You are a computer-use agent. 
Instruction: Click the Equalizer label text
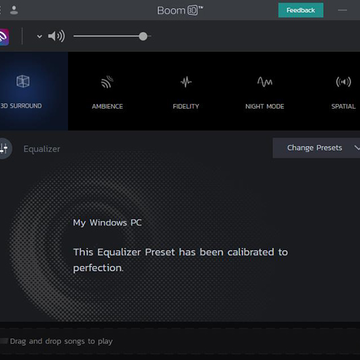pyautogui.click(x=42, y=149)
